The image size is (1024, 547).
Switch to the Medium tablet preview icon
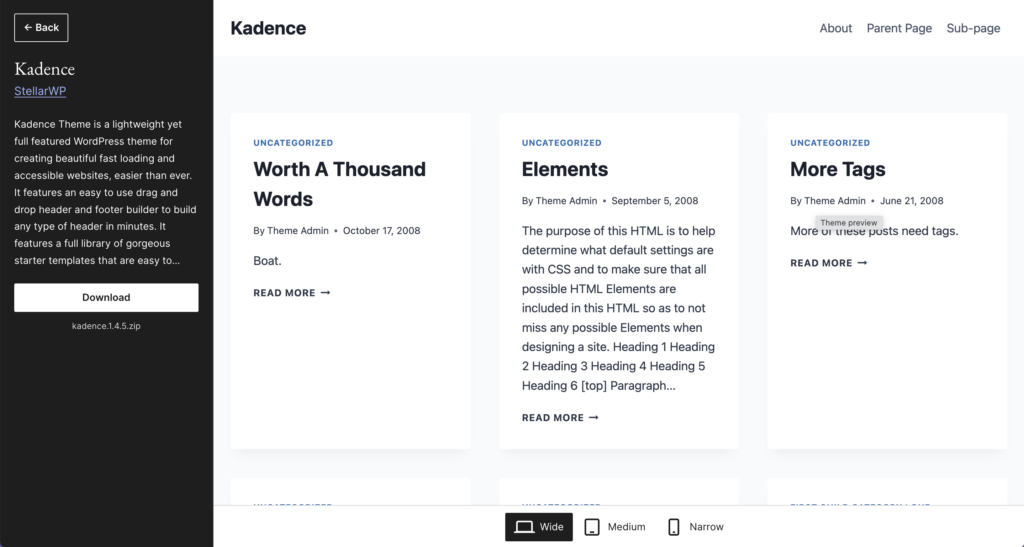(x=592, y=527)
